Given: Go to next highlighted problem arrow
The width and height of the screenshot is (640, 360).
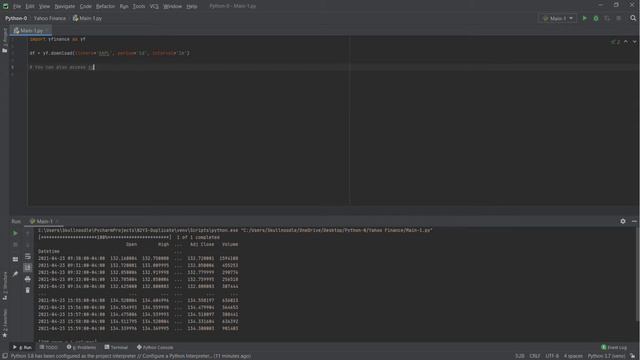Looking at the screenshot, I should pyautogui.click(x=634, y=42).
